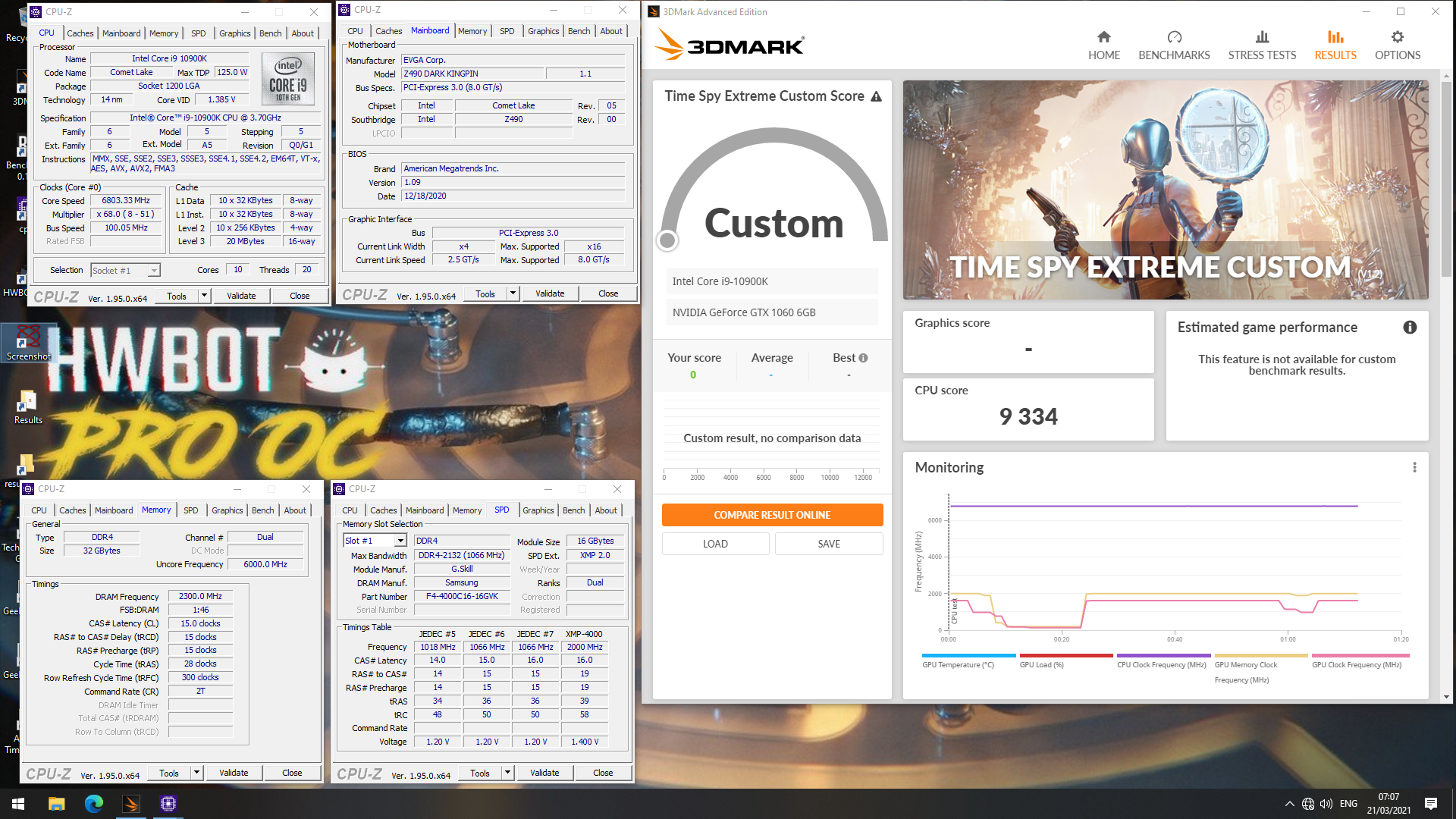Click the Part Number field F4-4000C16-16GVK
This screenshot has width=1456, height=819.
pos(462,596)
